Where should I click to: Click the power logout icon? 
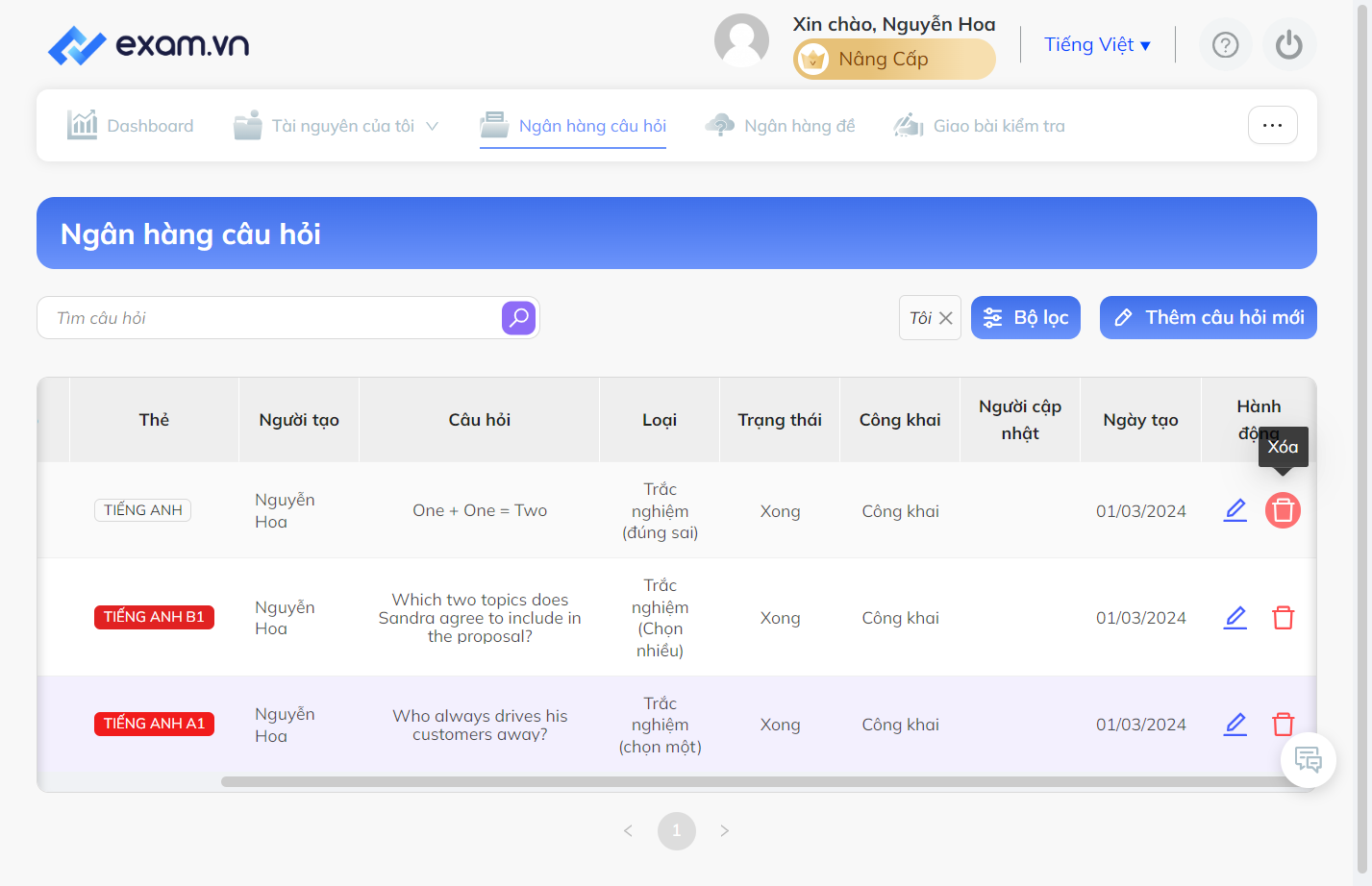pyautogui.click(x=1289, y=45)
